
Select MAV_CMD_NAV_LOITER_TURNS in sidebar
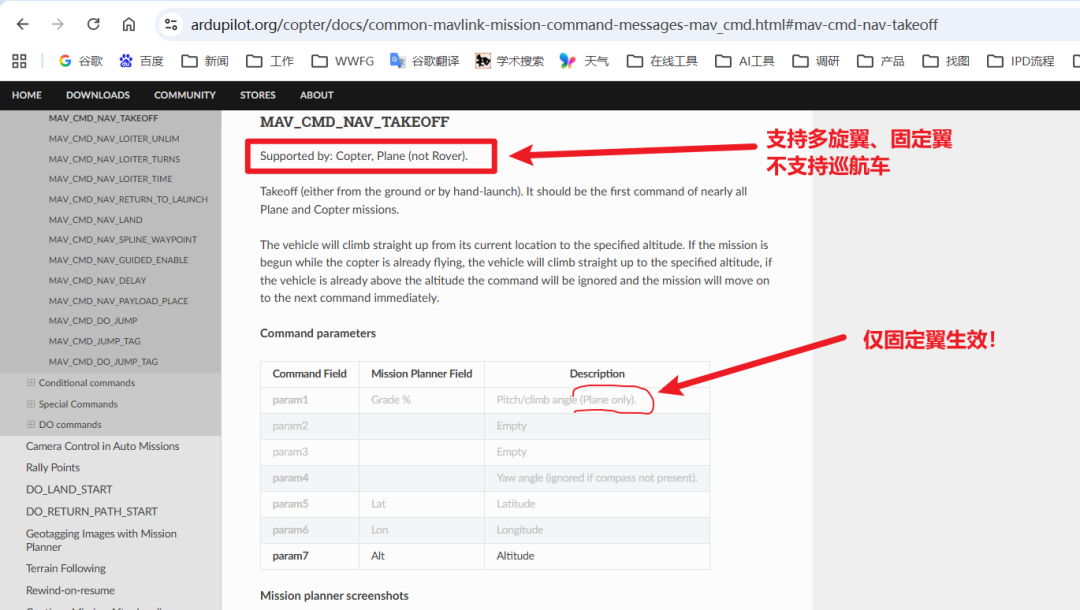click(x=114, y=159)
